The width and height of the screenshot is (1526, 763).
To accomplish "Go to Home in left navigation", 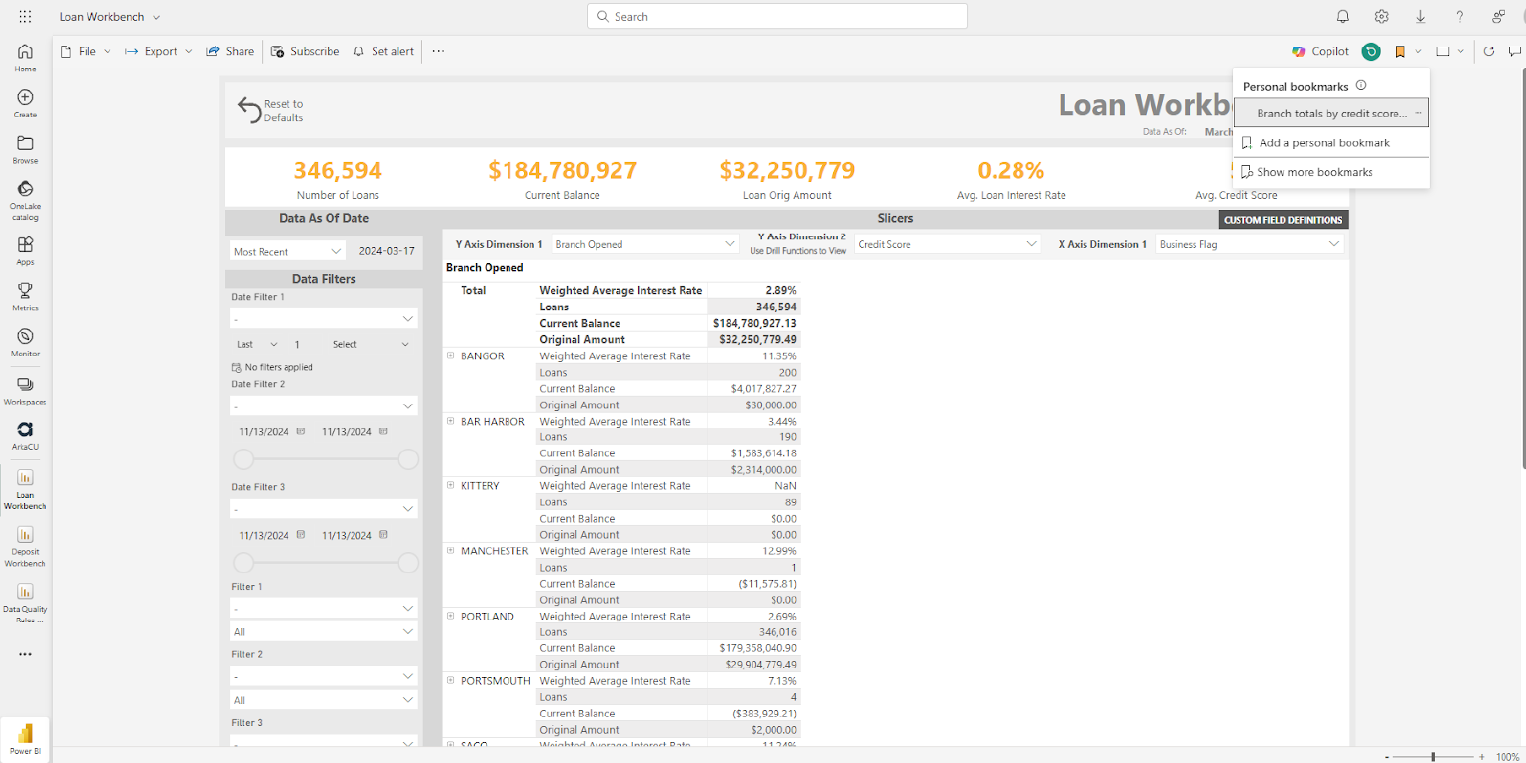I will 25,58.
